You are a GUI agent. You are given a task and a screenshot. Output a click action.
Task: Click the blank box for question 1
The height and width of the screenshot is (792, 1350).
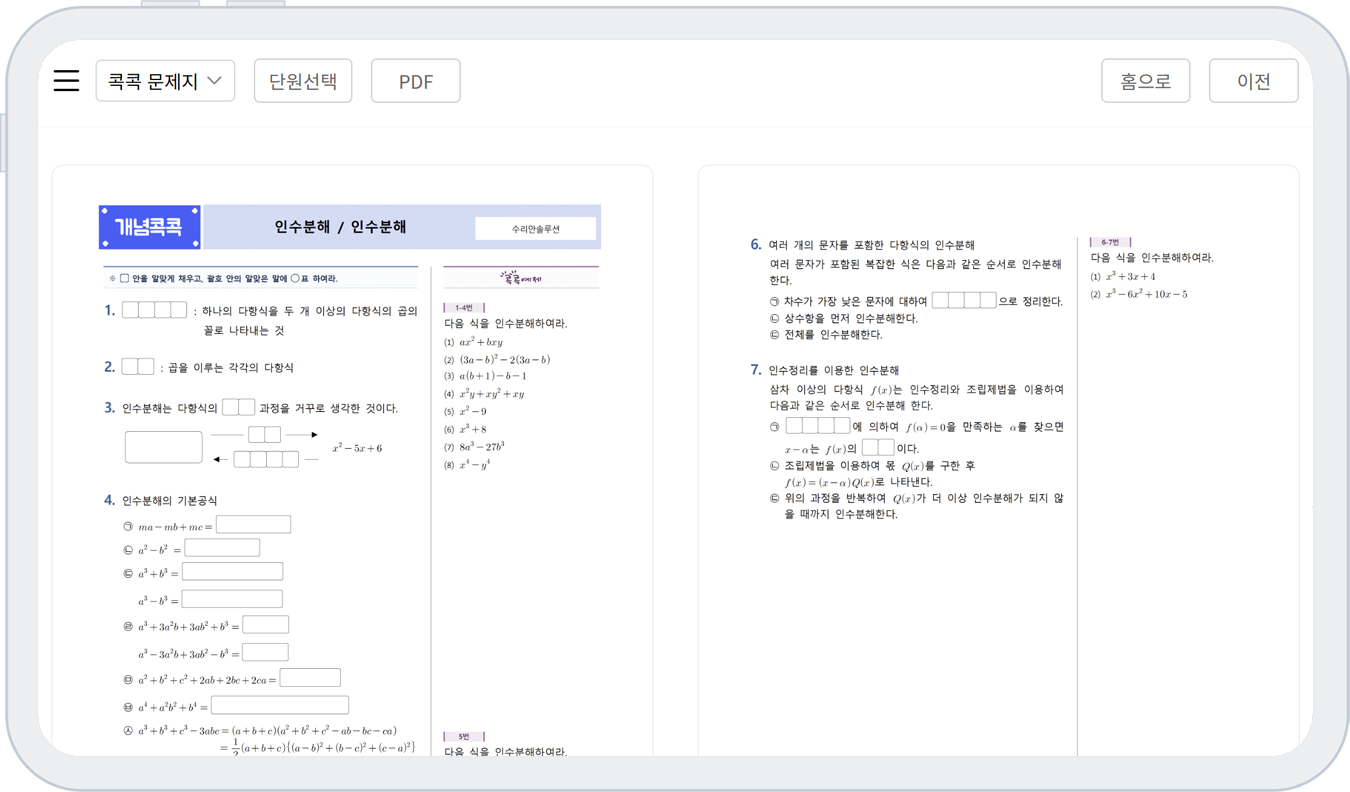[x=154, y=310]
